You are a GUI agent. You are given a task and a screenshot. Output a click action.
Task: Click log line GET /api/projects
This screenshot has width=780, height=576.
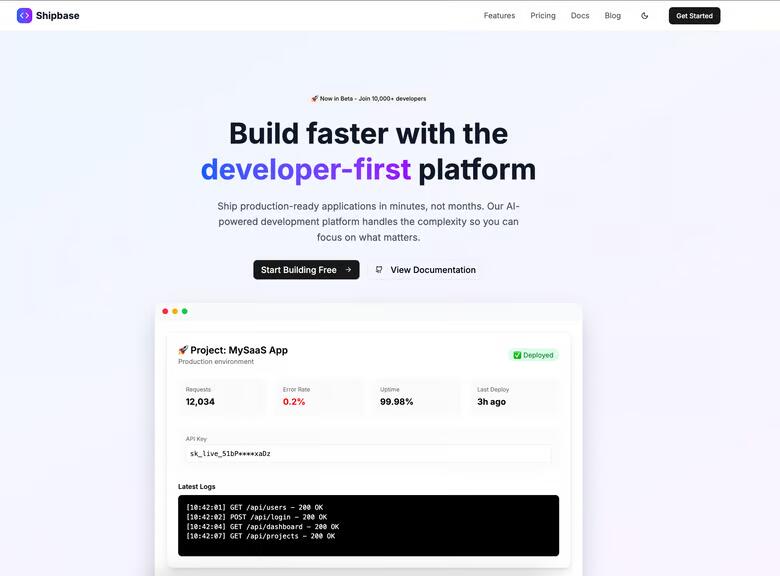261,536
